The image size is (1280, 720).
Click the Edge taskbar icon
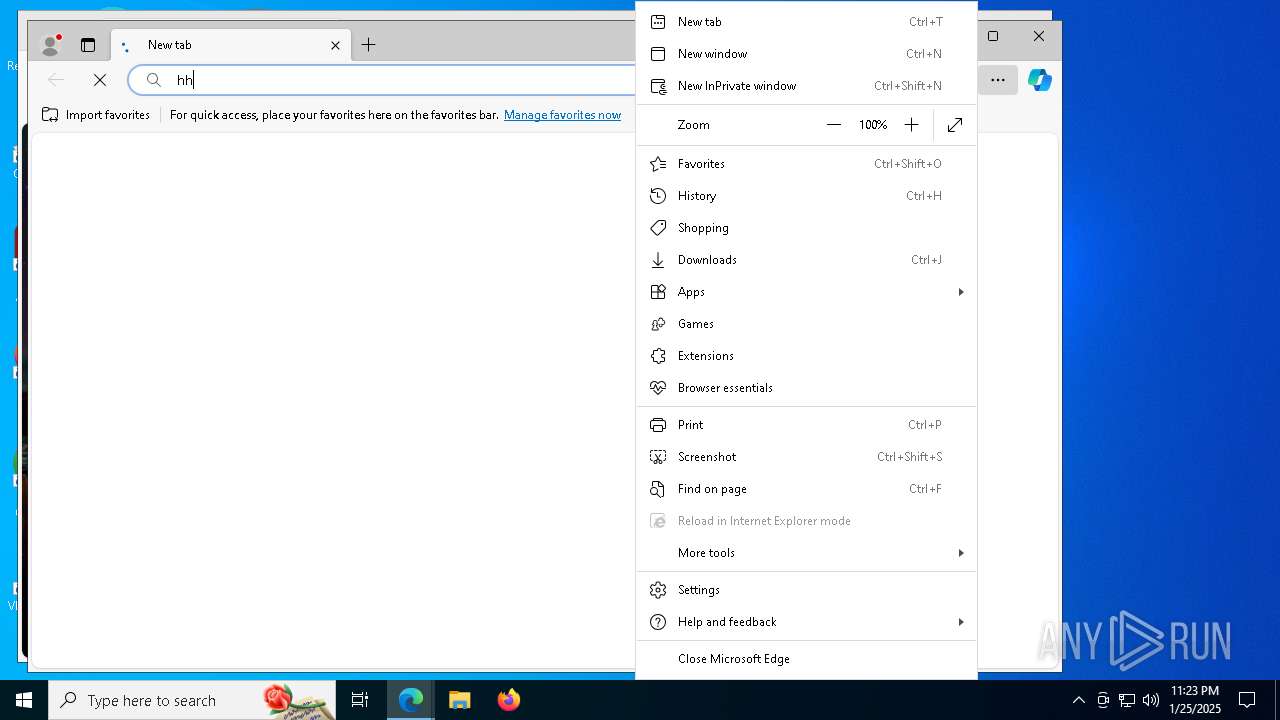411,700
